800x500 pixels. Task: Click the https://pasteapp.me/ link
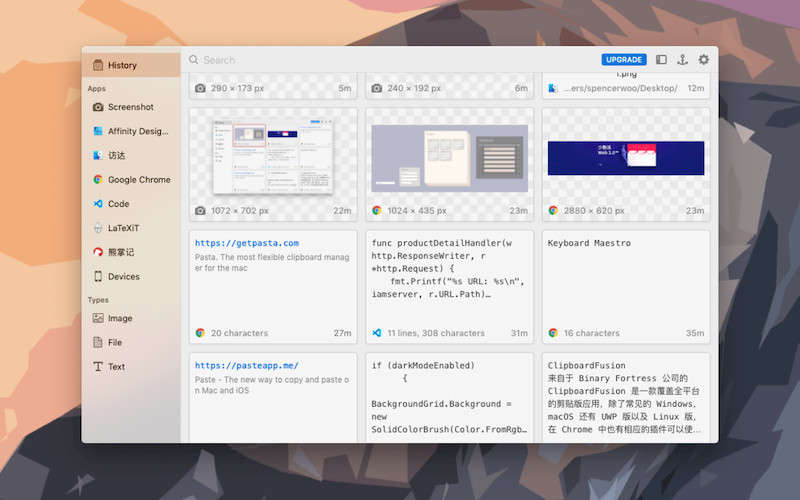(247, 365)
